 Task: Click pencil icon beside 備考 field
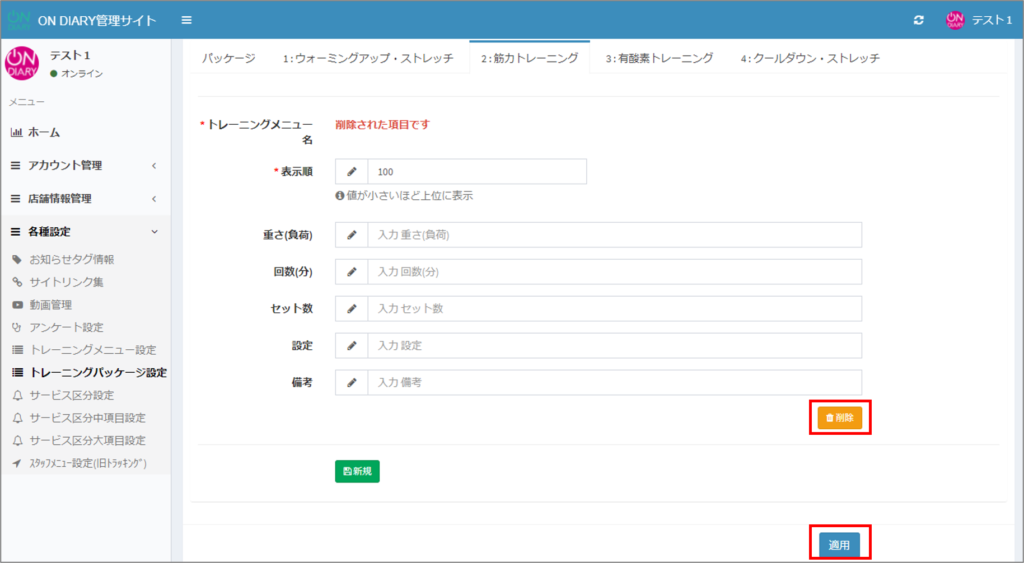click(x=352, y=382)
